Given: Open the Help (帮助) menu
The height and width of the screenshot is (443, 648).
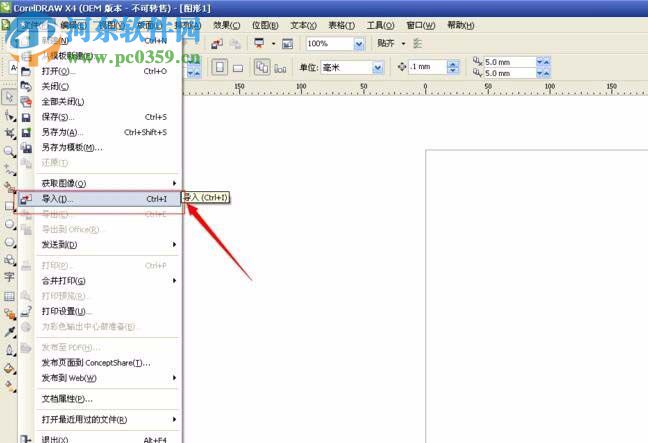Looking at the screenshot, I should (461, 25).
